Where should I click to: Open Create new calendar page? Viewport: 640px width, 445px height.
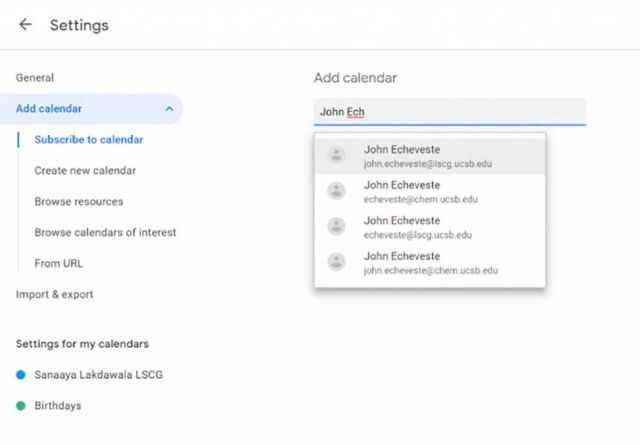point(85,171)
